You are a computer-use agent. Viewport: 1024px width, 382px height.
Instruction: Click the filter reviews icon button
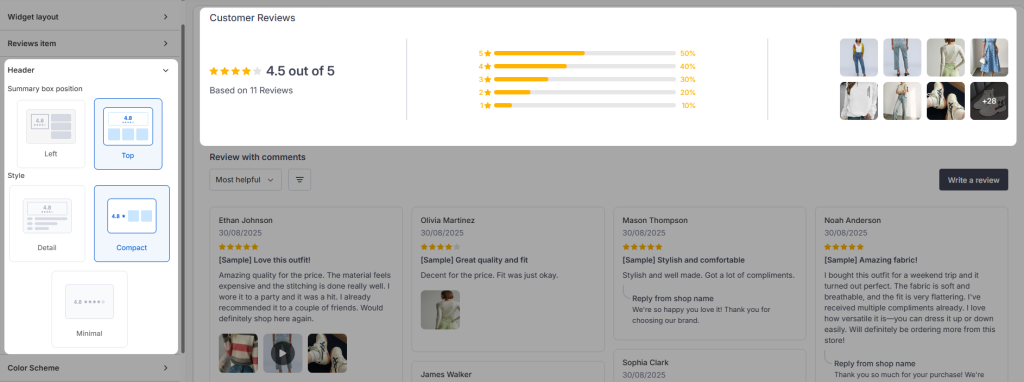(300, 180)
